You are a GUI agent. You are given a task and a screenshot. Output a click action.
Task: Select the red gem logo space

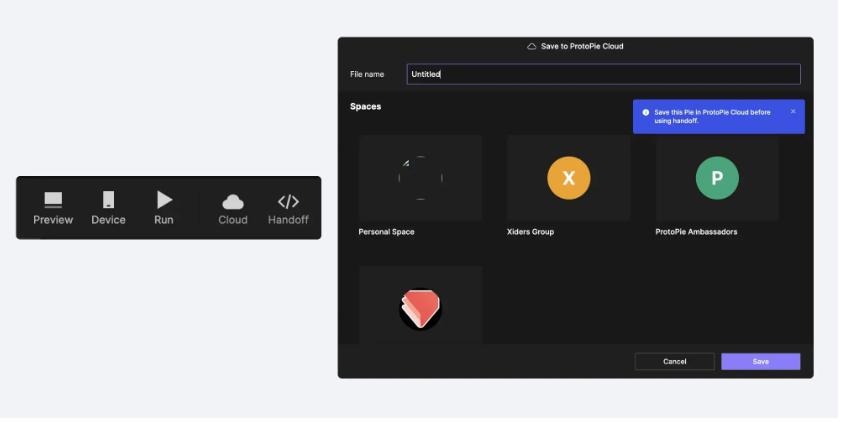[420, 305]
